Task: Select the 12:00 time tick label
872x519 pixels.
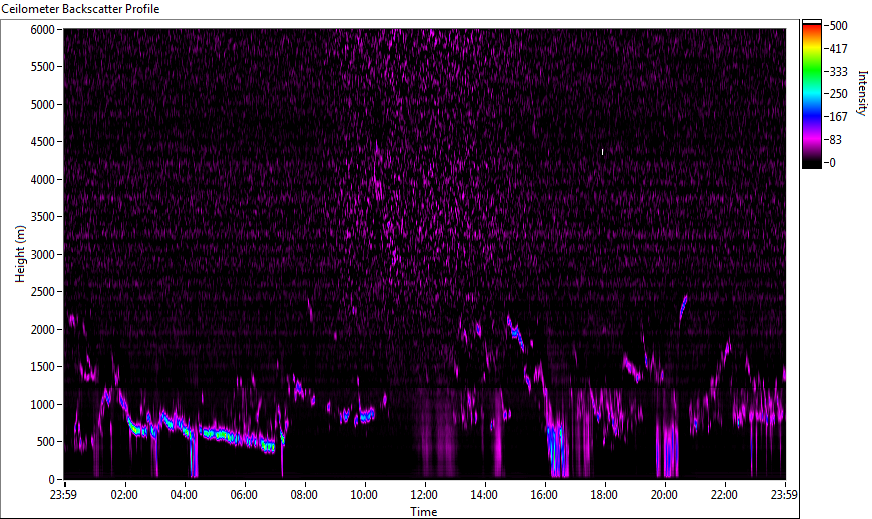Action: coord(424,495)
